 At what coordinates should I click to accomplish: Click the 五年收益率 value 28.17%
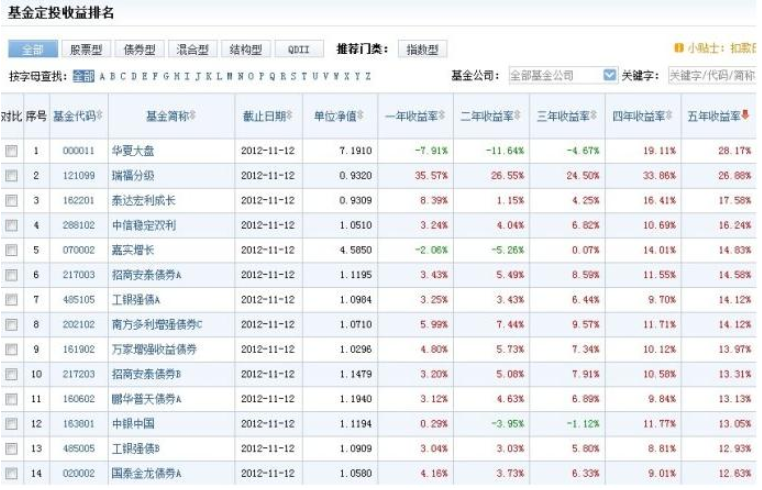735,151
